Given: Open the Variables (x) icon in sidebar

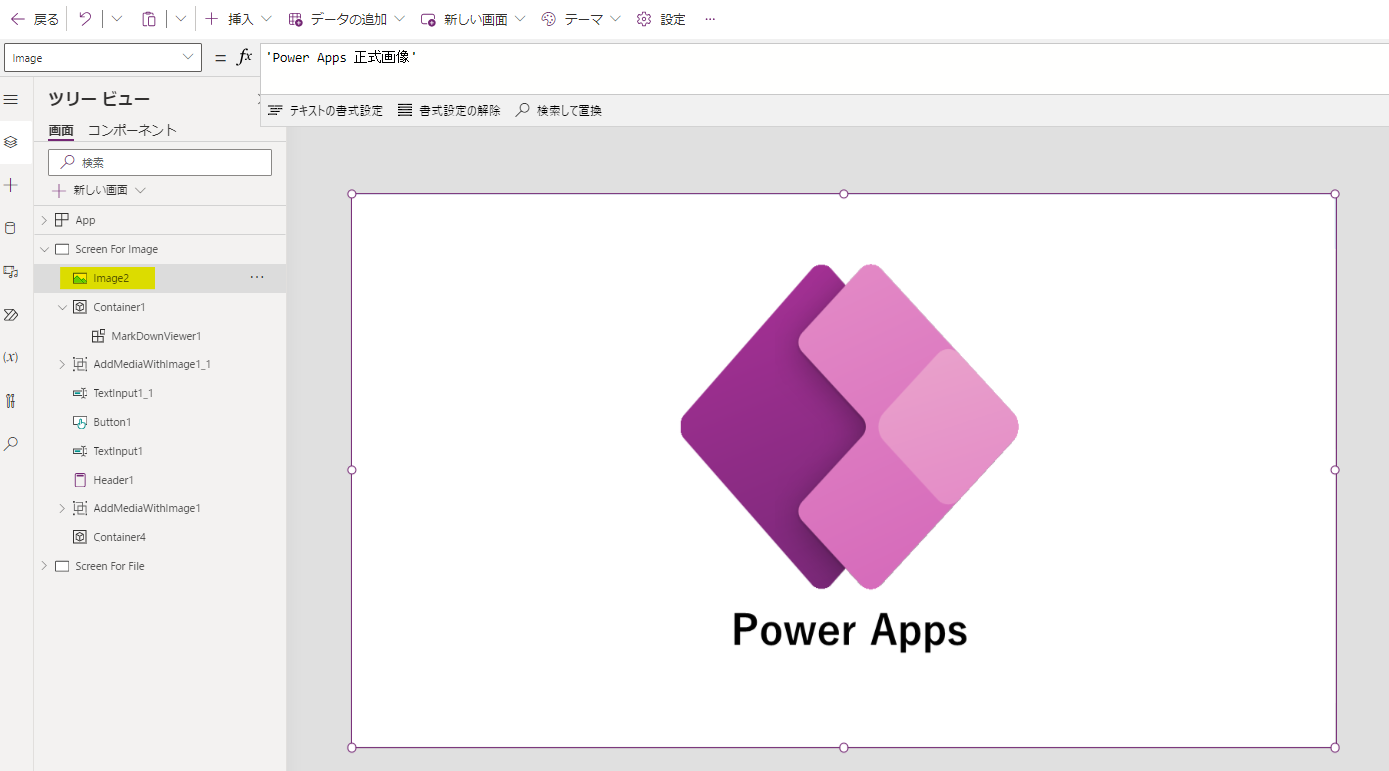Looking at the screenshot, I should pos(11,357).
